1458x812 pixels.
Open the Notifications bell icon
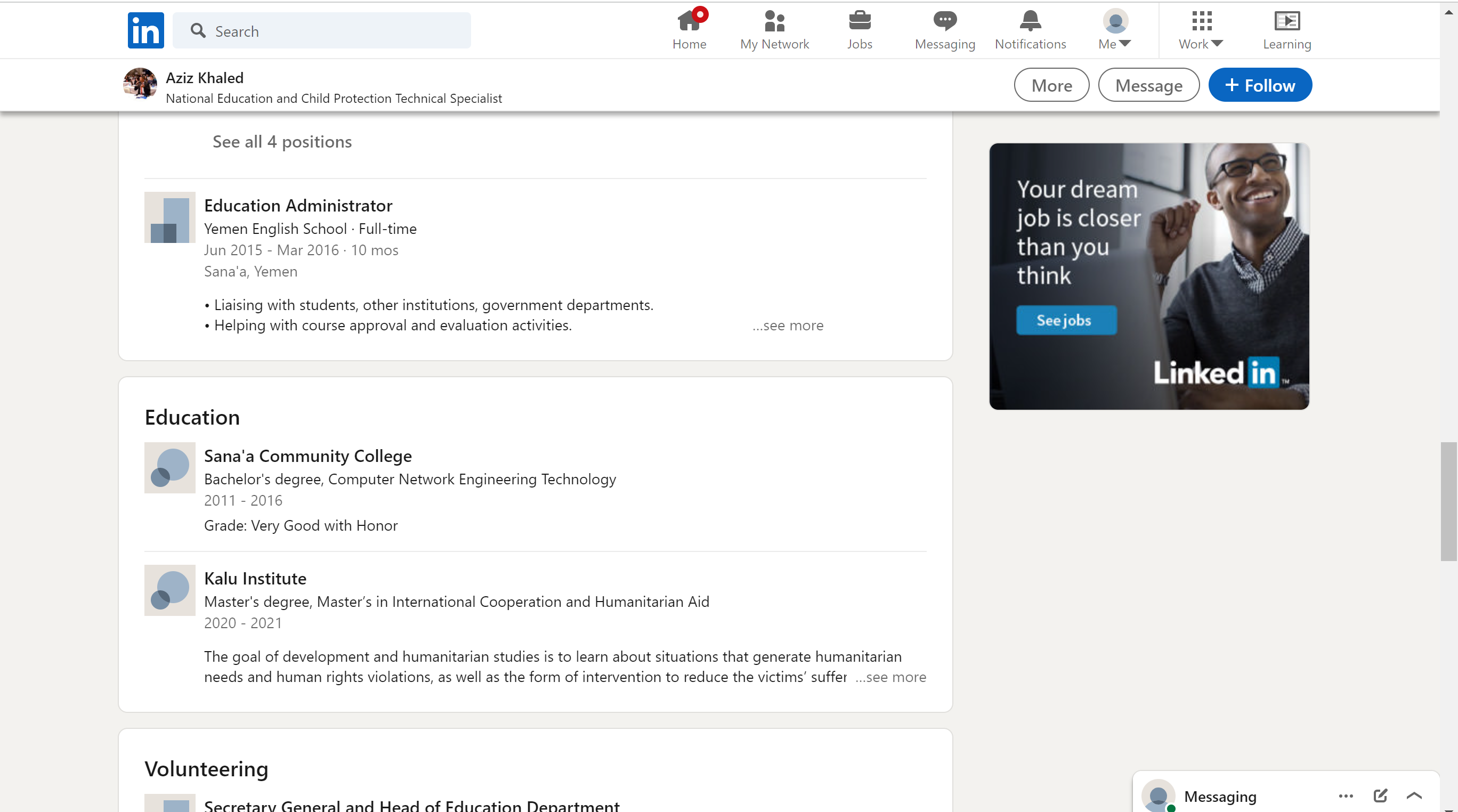pos(1030,21)
